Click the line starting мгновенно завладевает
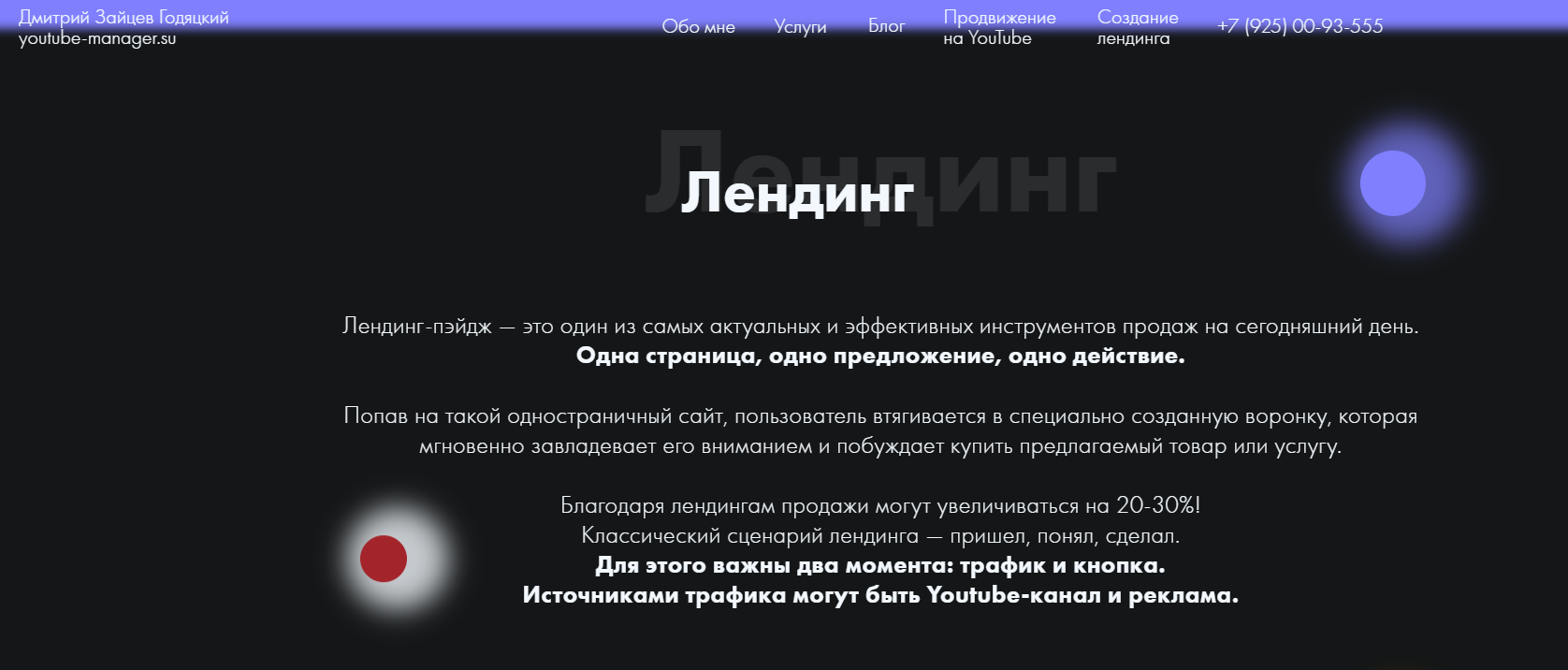Viewport: 1568px width, 670px height. pyautogui.click(x=879, y=446)
